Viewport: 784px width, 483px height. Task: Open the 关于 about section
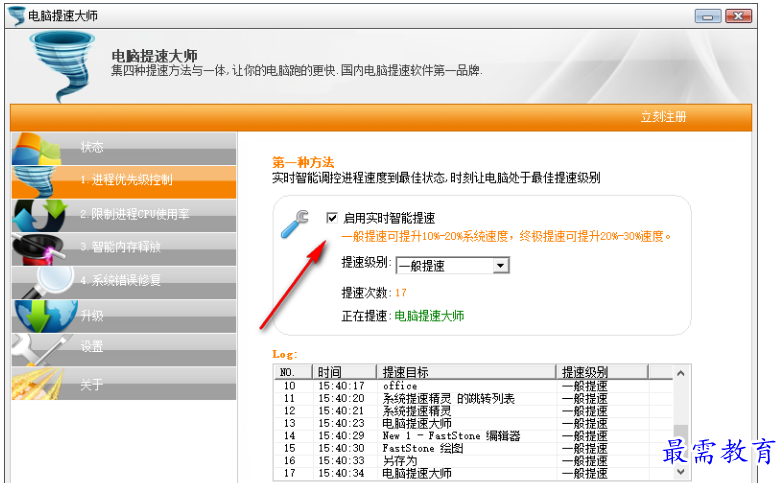point(124,384)
